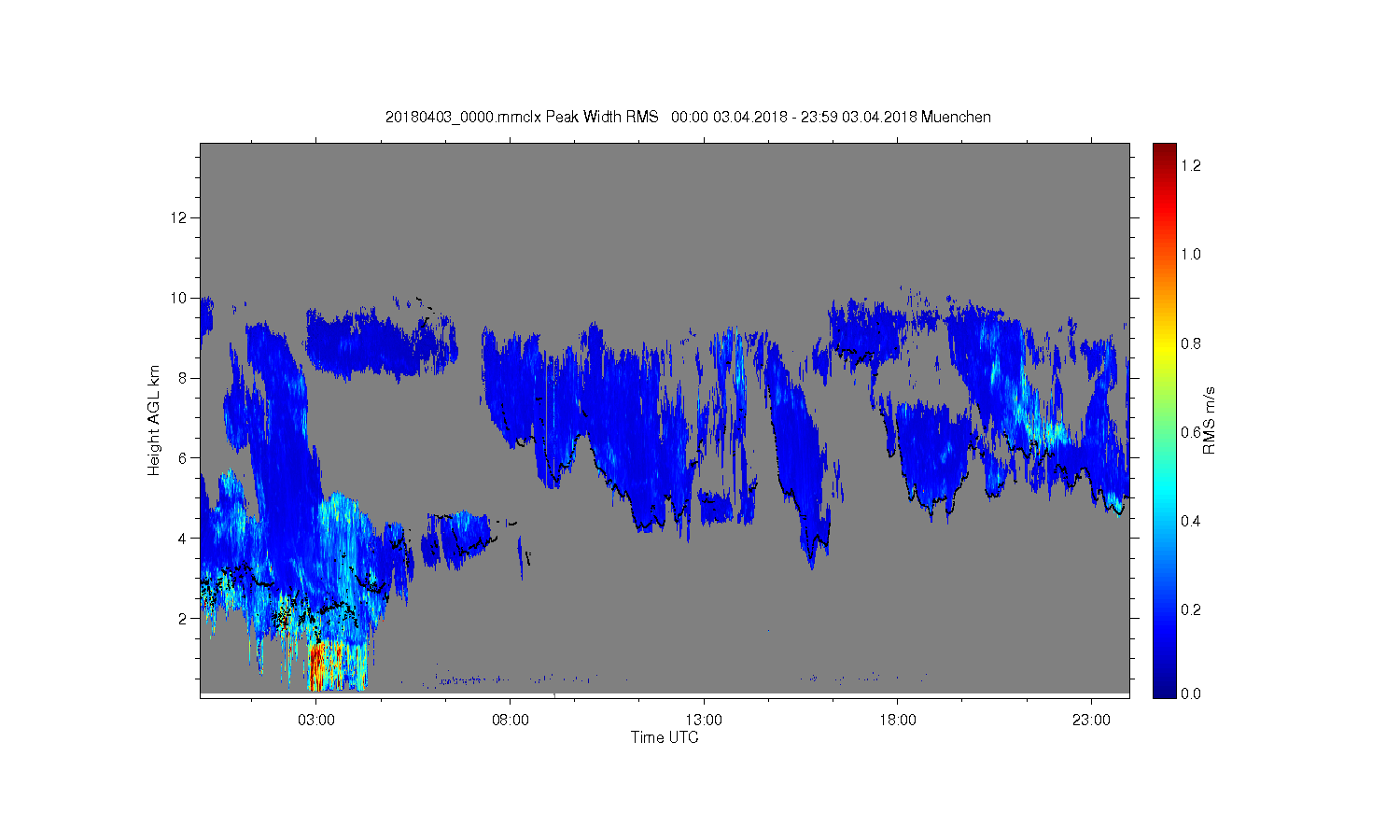
Task: Click the colorbar value 0.2
Action: [1190, 609]
